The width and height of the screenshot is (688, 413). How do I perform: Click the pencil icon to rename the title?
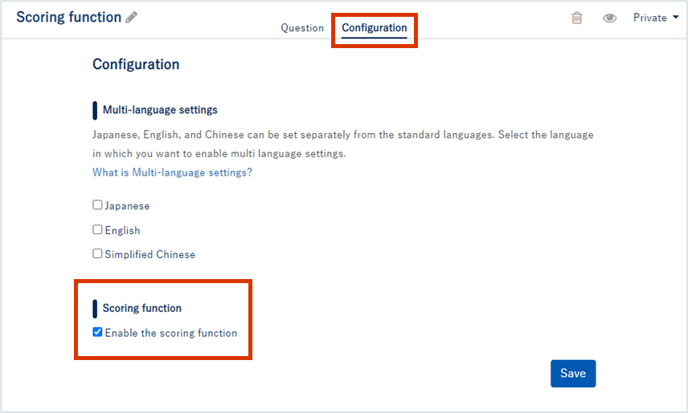click(131, 18)
